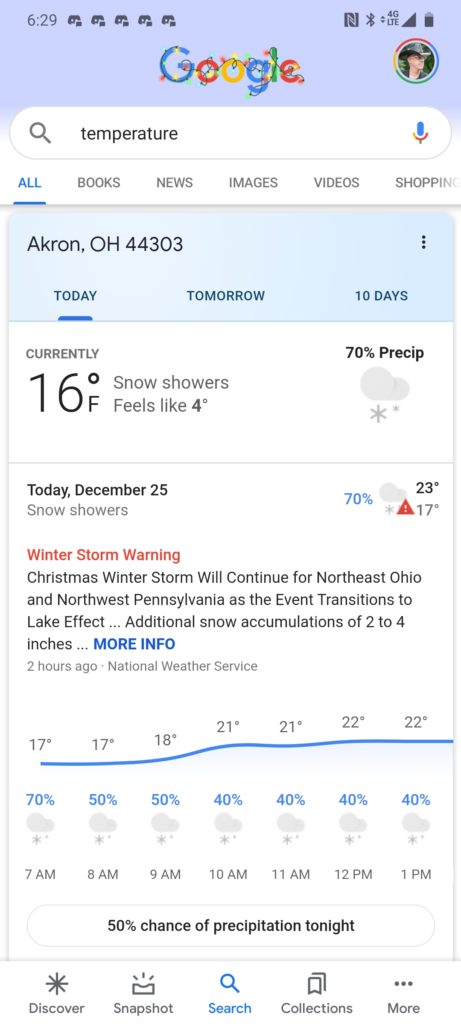Open Snapshot in bottom navigation
The width and height of the screenshot is (461, 1024).
click(x=143, y=993)
